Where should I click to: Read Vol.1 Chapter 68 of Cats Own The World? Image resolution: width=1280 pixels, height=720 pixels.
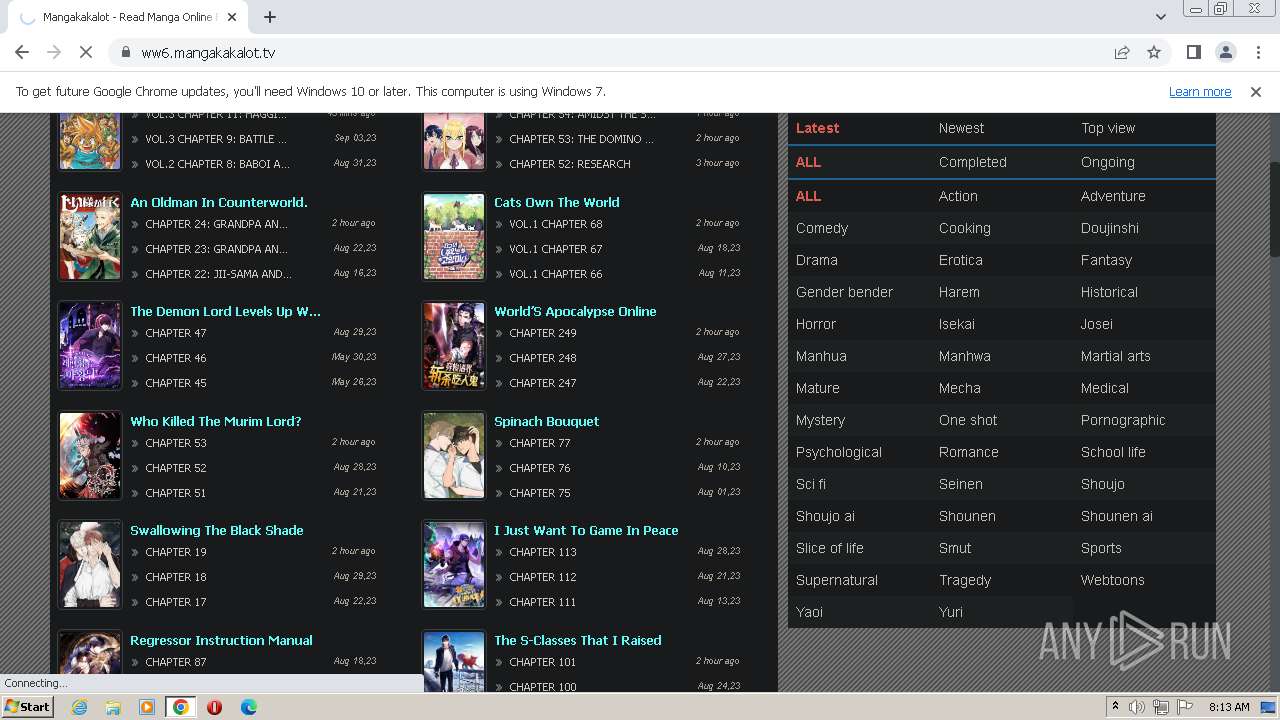click(555, 223)
